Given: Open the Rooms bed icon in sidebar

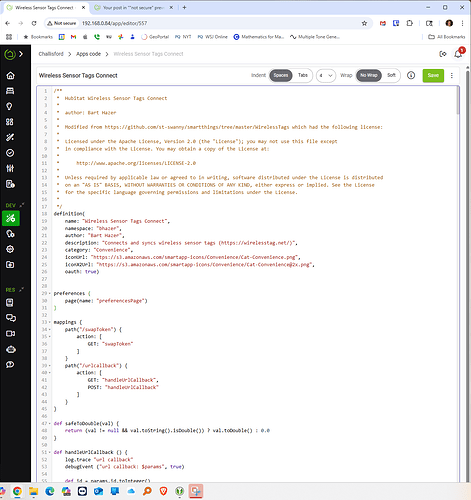Looking at the screenshot, I should 10,91.
